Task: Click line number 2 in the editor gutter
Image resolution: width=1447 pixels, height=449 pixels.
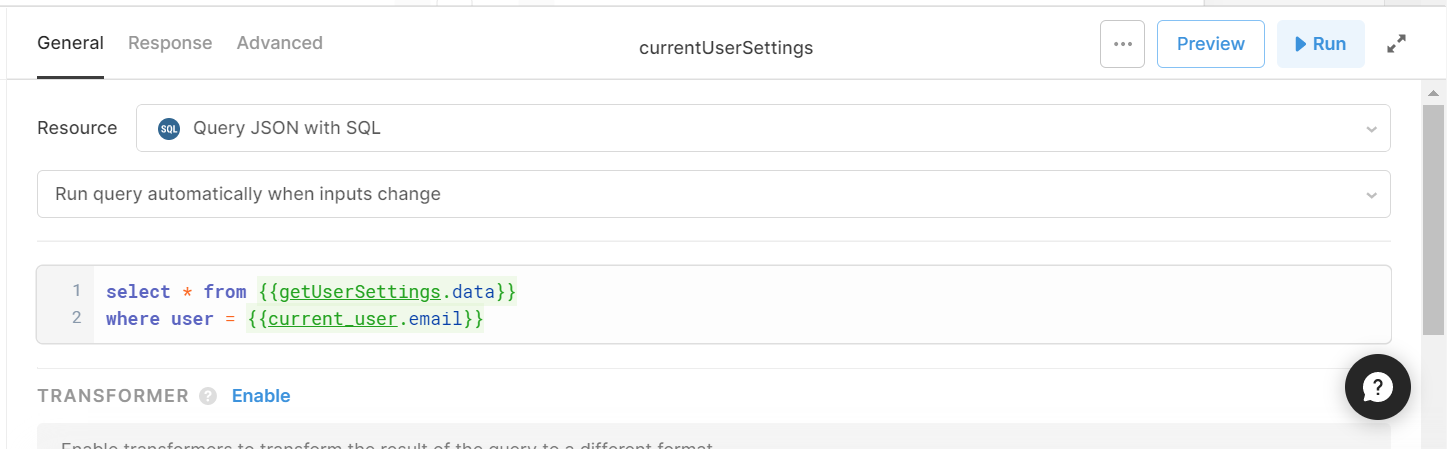Action: coord(76,318)
